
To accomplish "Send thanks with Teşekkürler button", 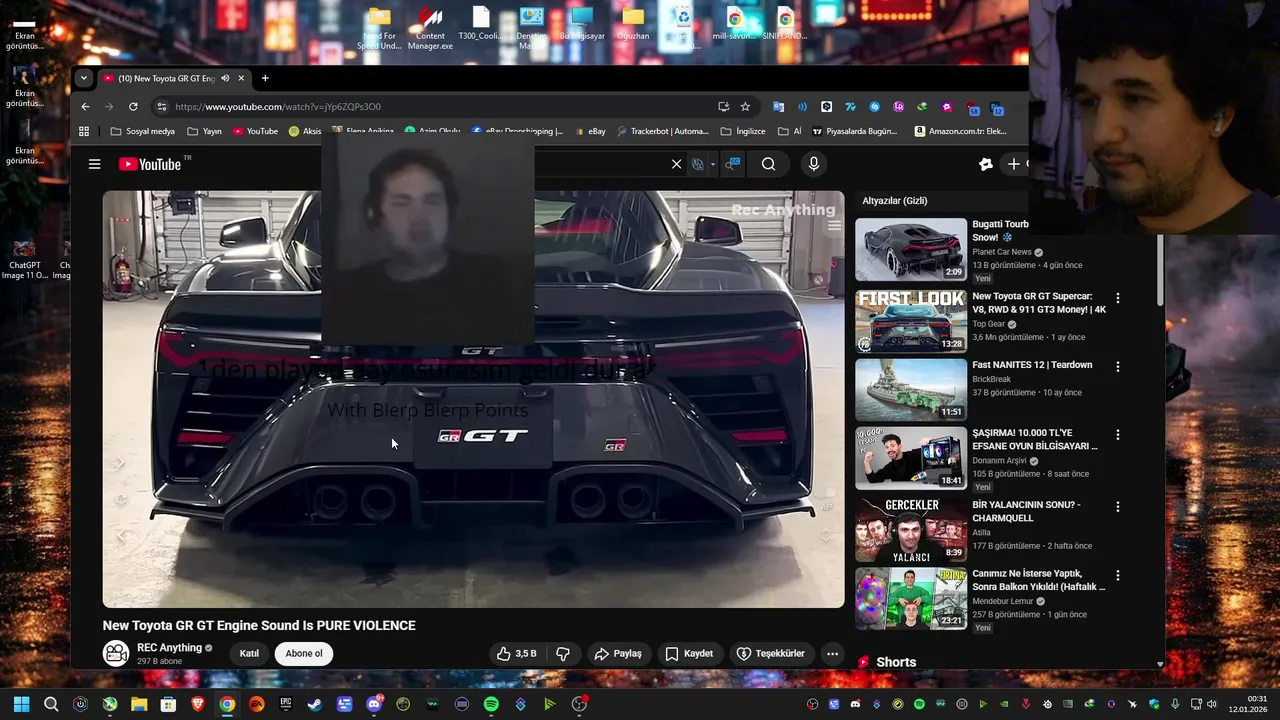I will point(771,653).
